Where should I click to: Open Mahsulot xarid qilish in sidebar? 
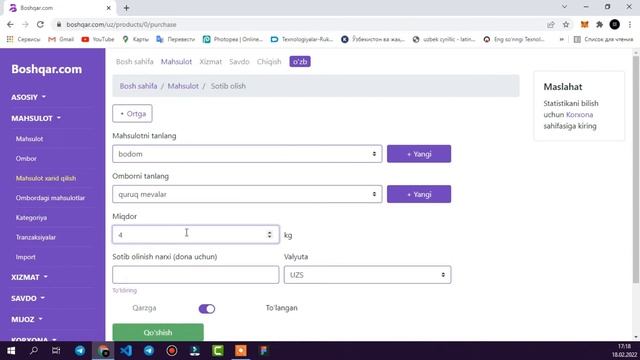pyautogui.click(x=46, y=178)
